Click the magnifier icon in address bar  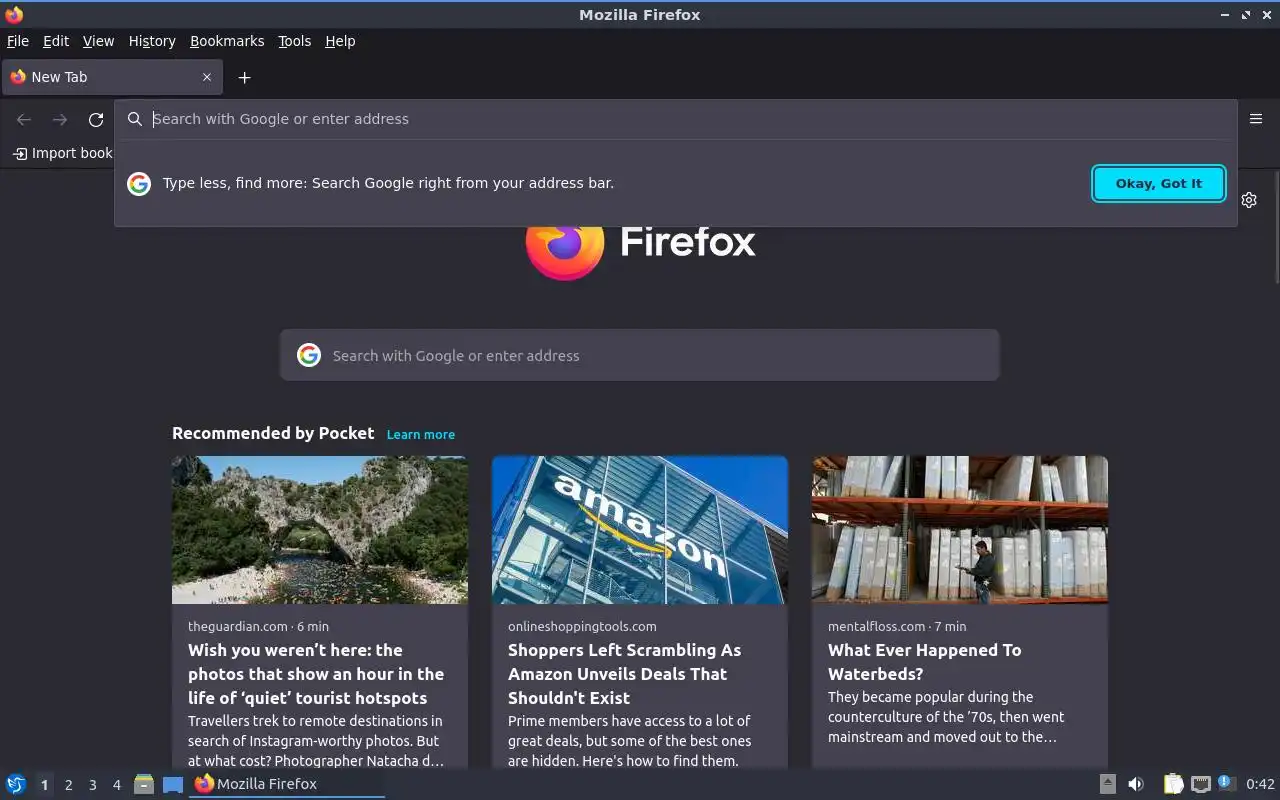coord(135,119)
